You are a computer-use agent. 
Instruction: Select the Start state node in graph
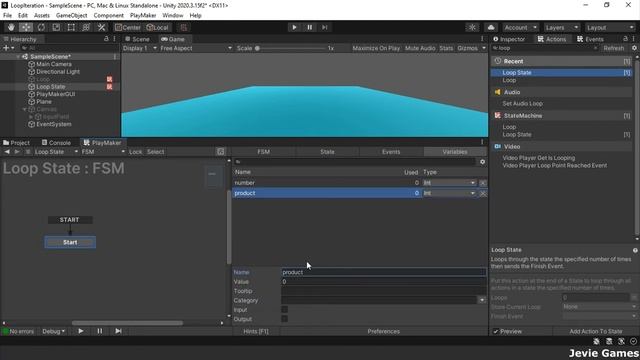pyautogui.click(x=70, y=242)
